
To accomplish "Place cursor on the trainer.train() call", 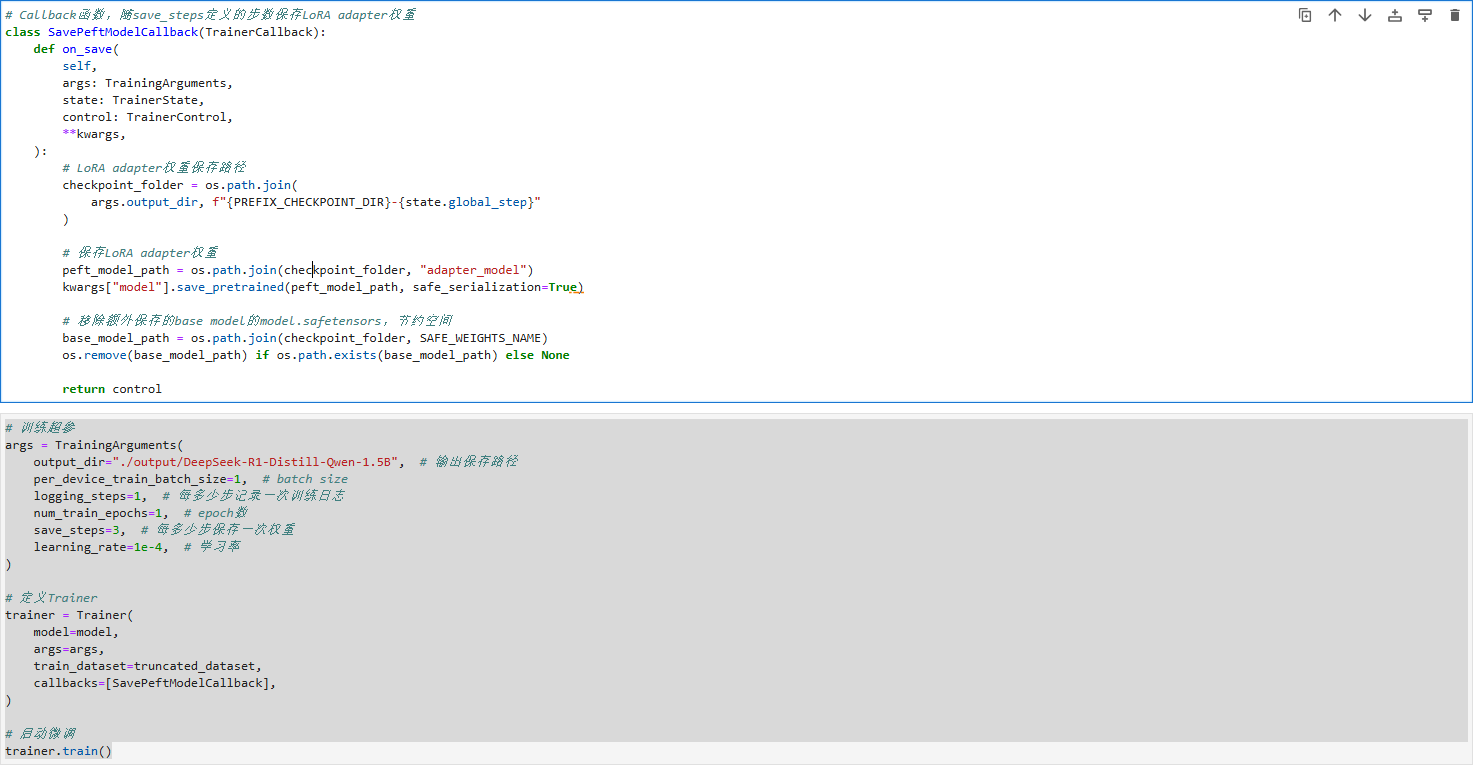I will 58,751.
